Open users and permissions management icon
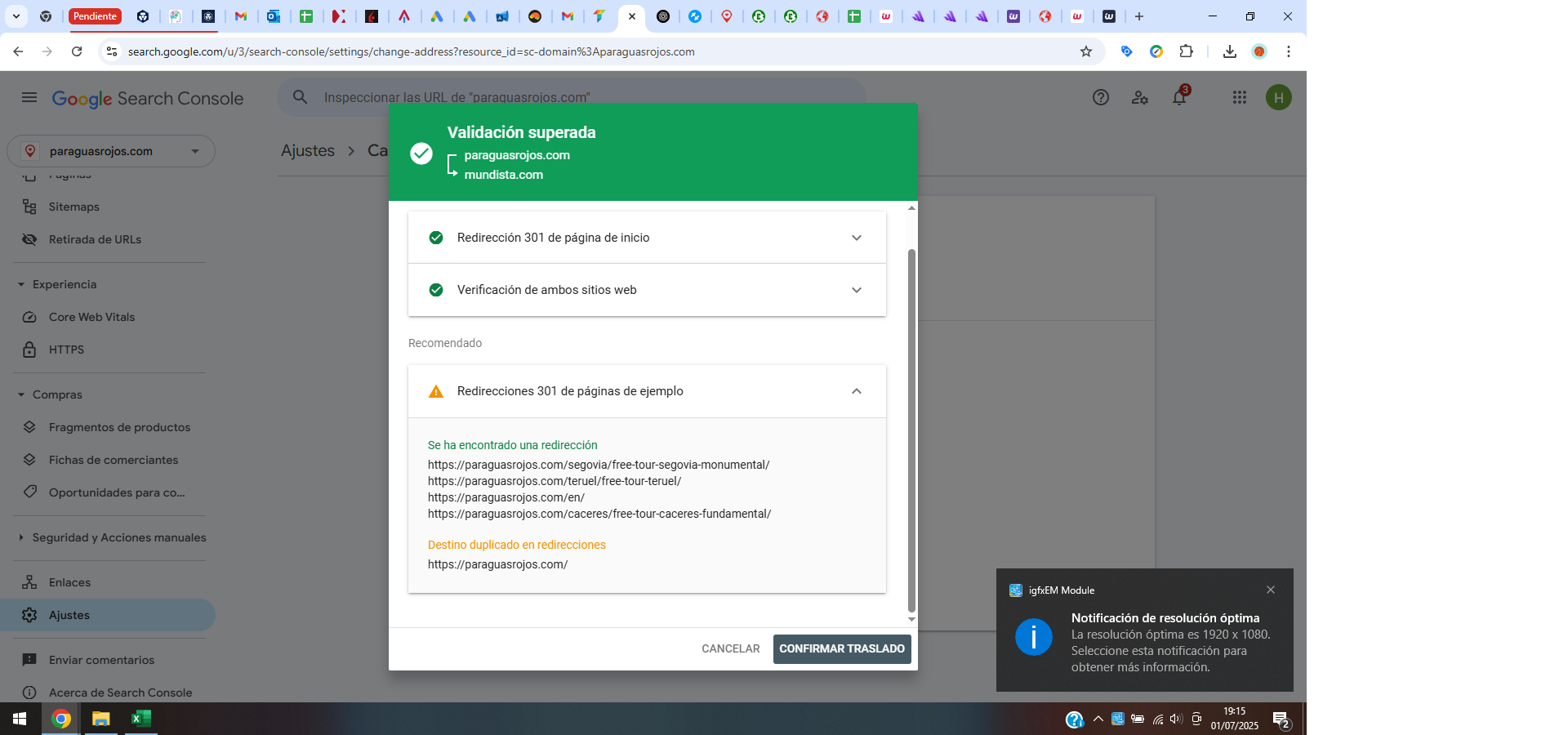This screenshot has width=1568, height=735. click(1140, 98)
